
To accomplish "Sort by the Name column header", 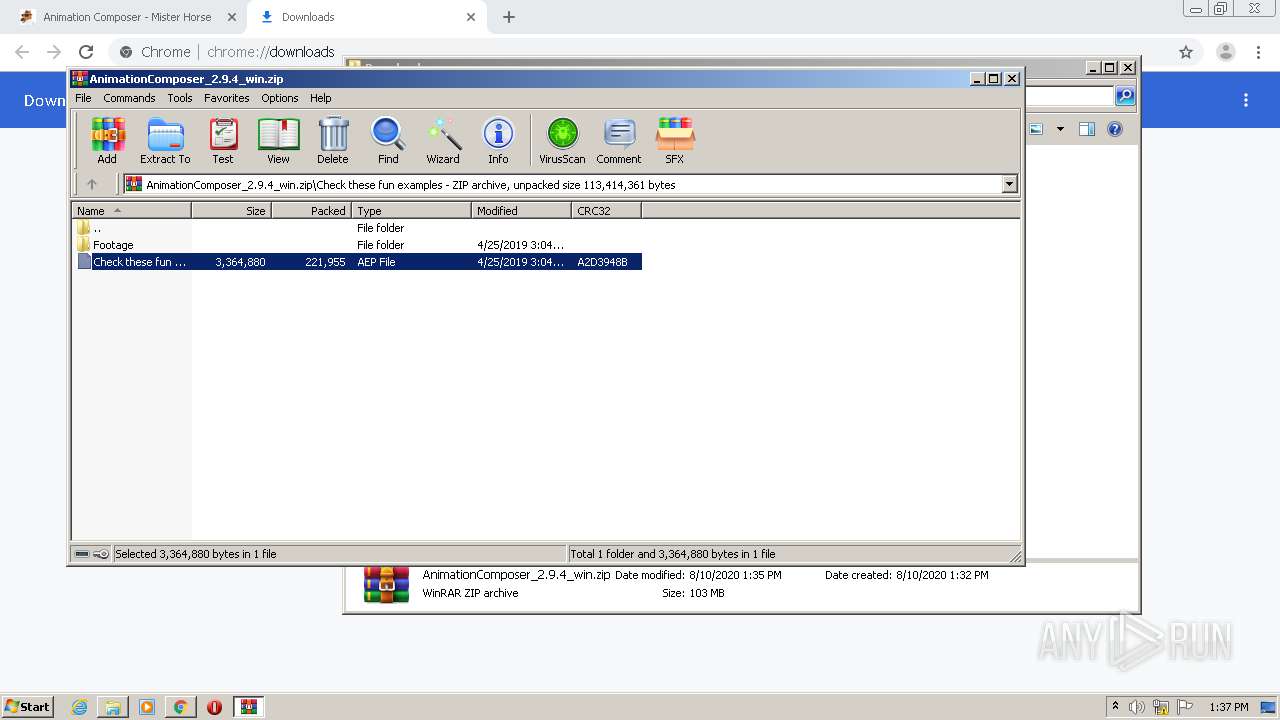I will click(131, 210).
